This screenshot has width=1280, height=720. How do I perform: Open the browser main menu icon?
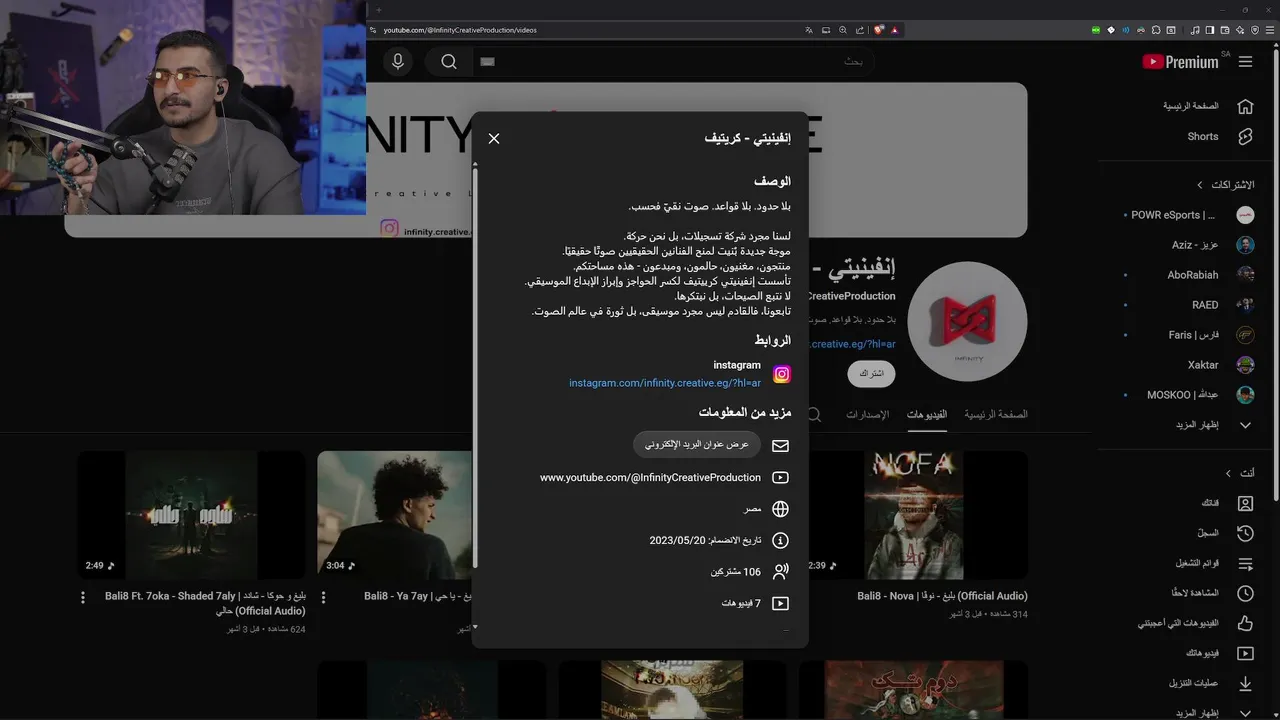tap(1269, 30)
